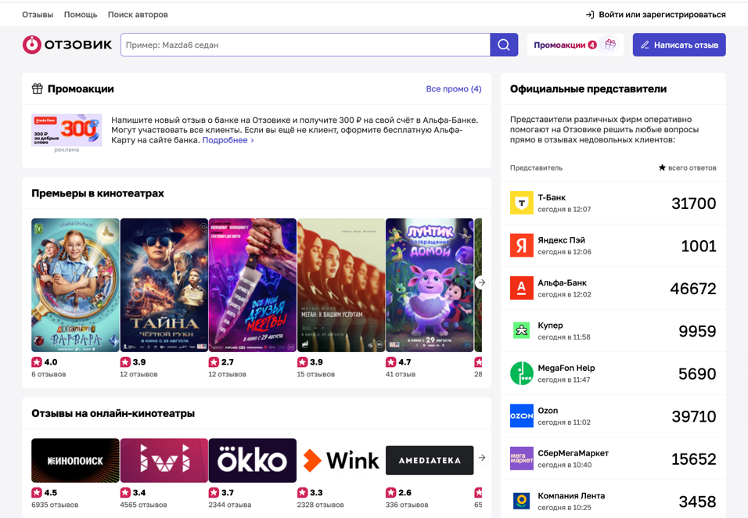The image size is (748, 518).
Task: Click '4565 отзывов' under ivi
Action: [x=144, y=505]
